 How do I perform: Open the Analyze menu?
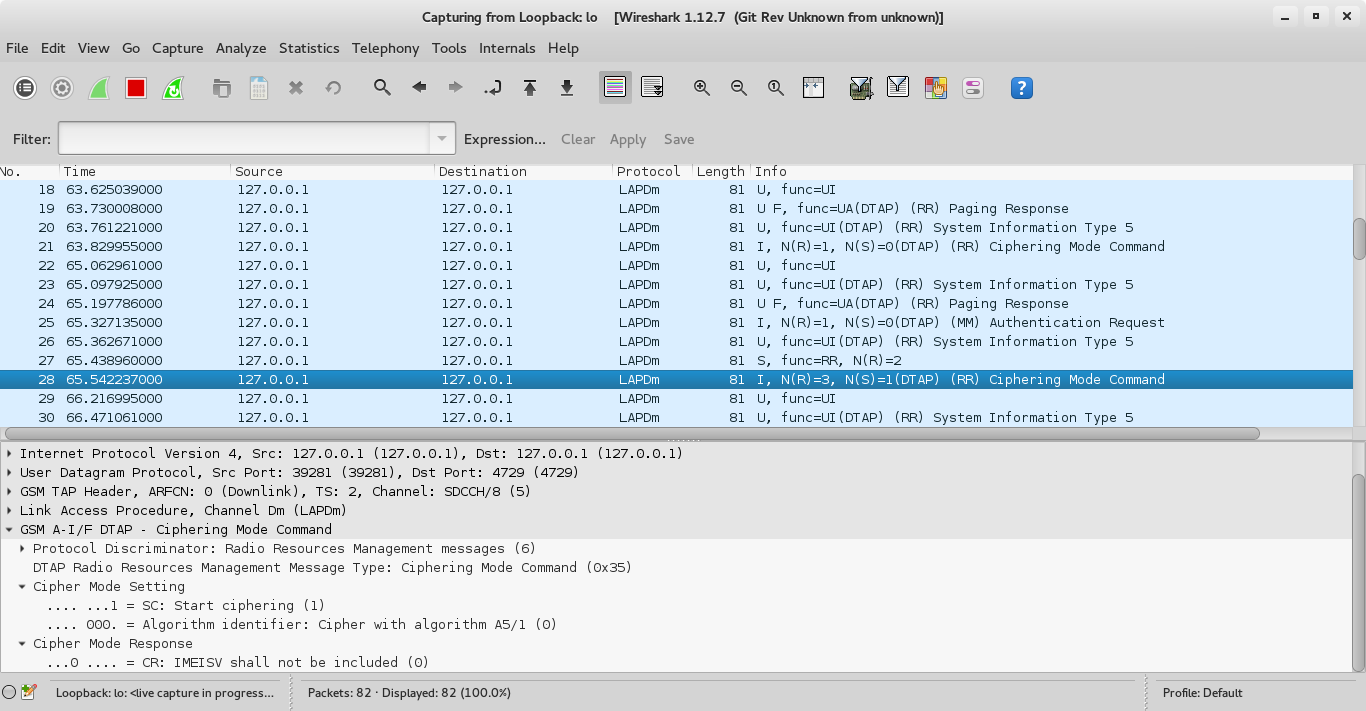click(x=241, y=48)
